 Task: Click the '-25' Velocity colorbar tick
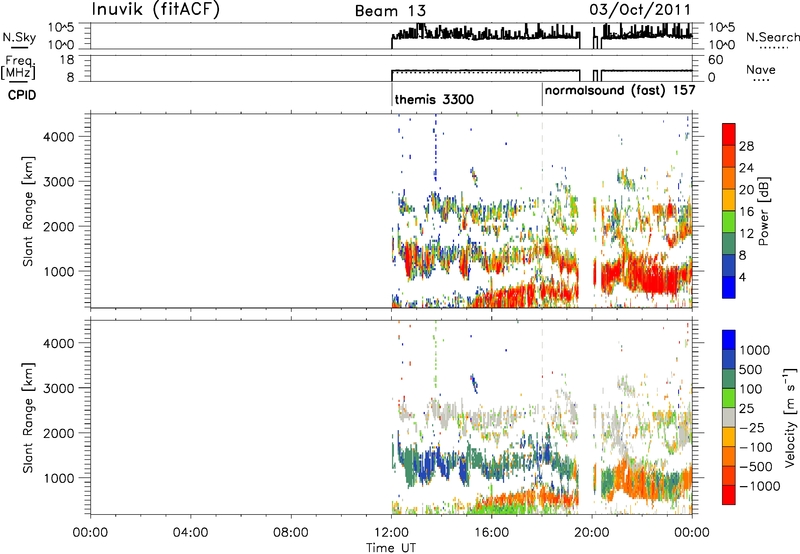751,427
